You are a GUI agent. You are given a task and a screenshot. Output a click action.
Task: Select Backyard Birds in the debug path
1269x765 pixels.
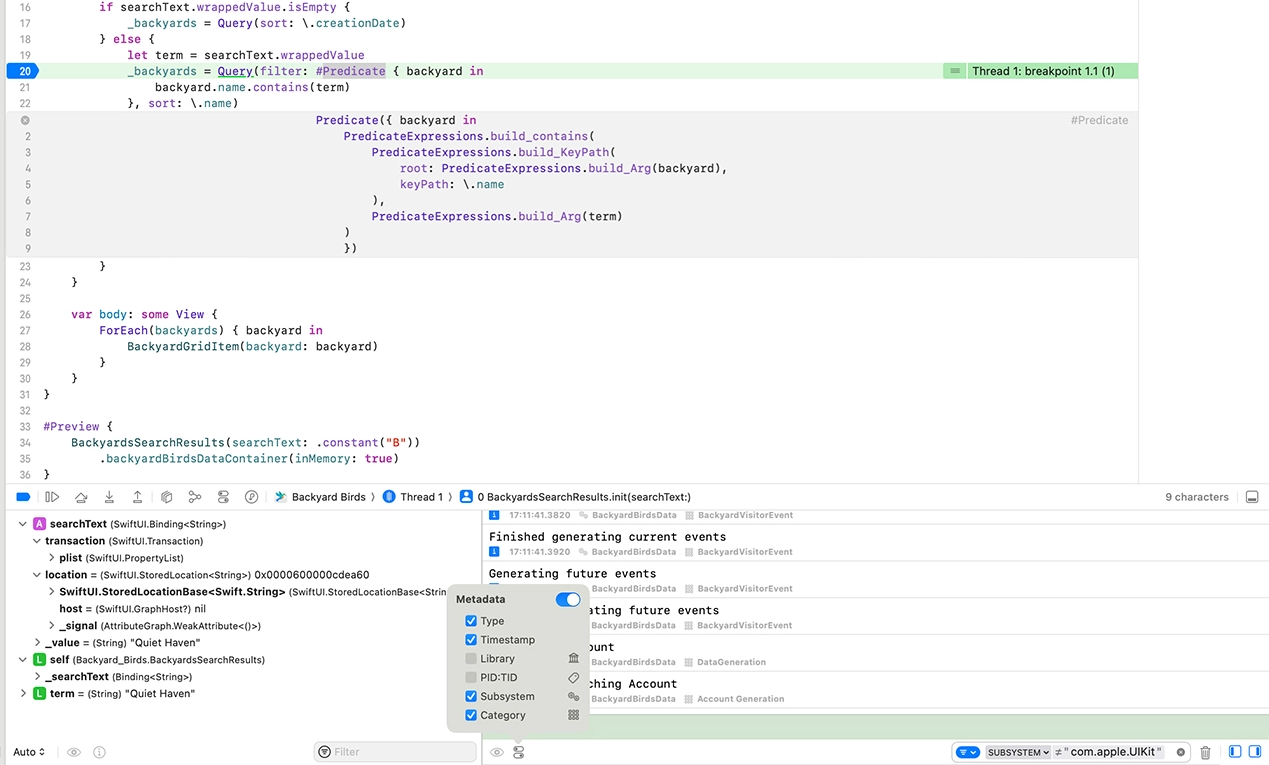(x=320, y=497)
